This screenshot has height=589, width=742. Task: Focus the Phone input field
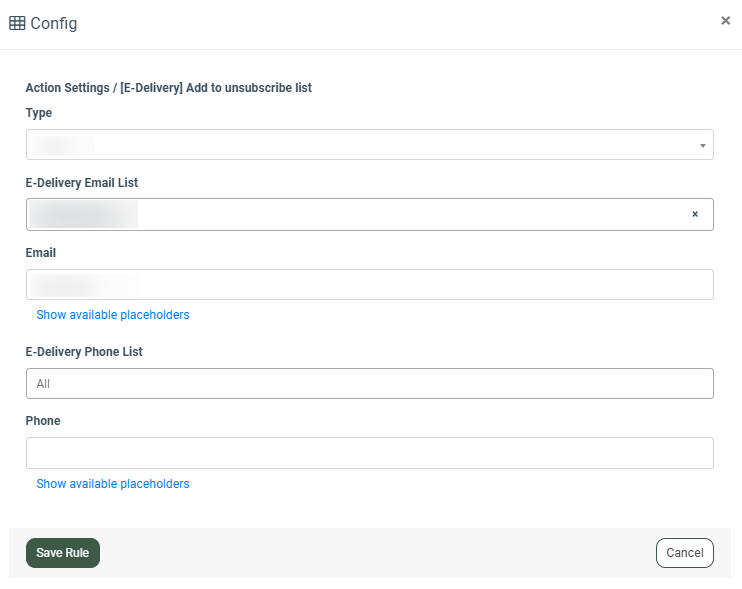point(370,453)
